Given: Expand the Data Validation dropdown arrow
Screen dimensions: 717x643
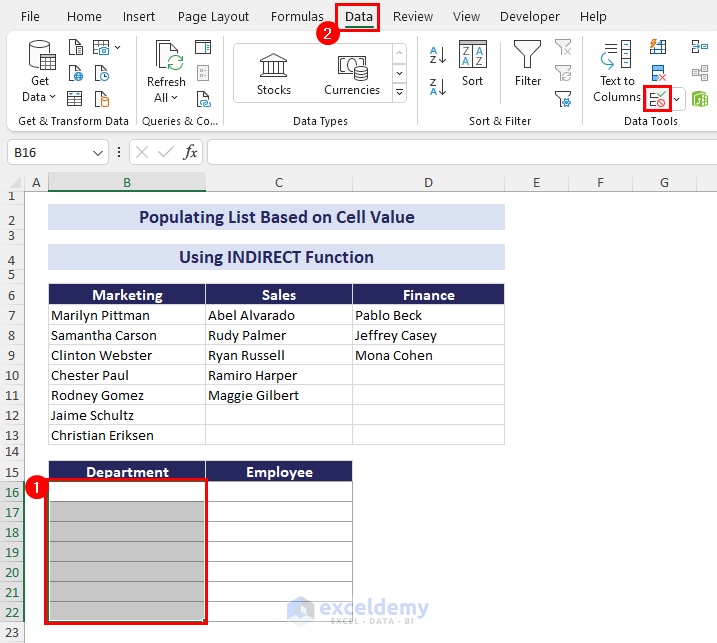Looking at the screenshot, I should 677,99.
